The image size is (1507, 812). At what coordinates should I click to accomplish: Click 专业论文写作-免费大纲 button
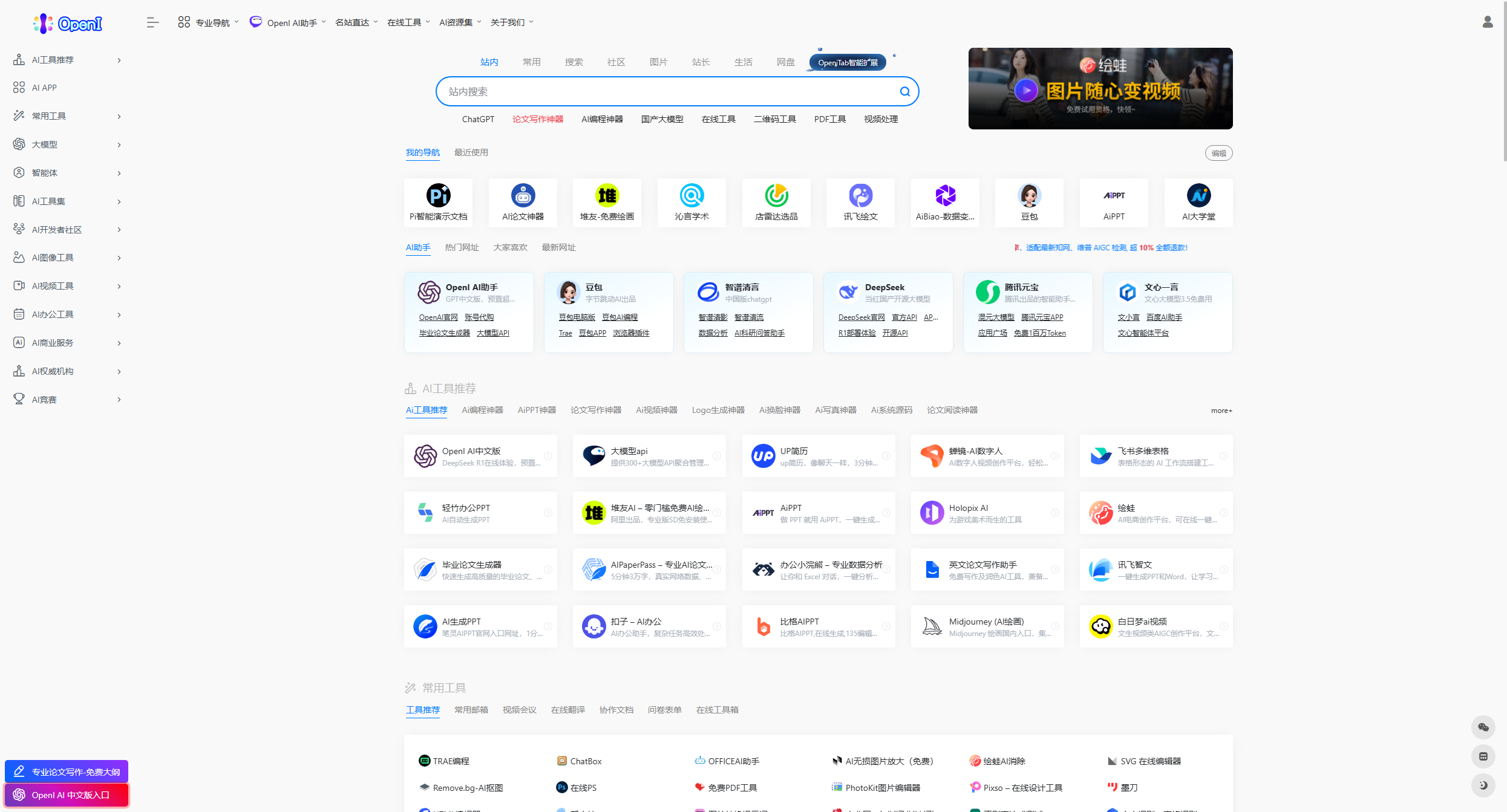coord(67,771)
